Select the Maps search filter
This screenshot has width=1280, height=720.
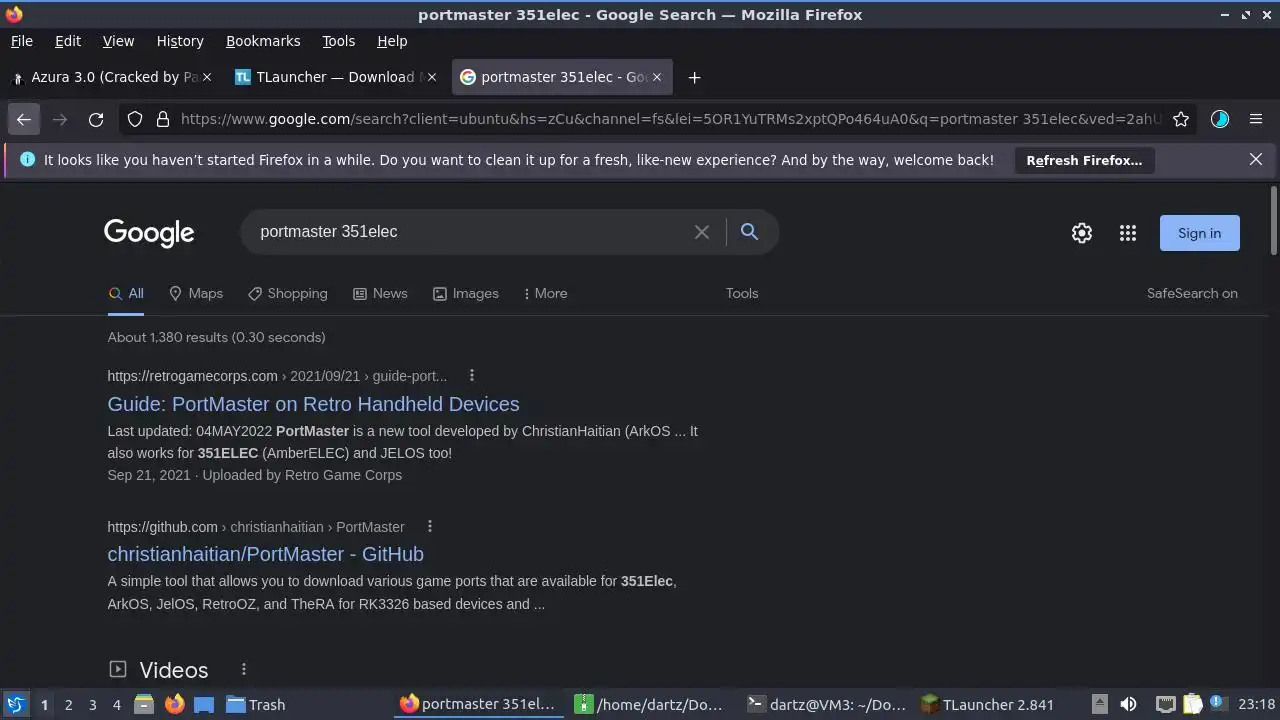tap(196, 293)
